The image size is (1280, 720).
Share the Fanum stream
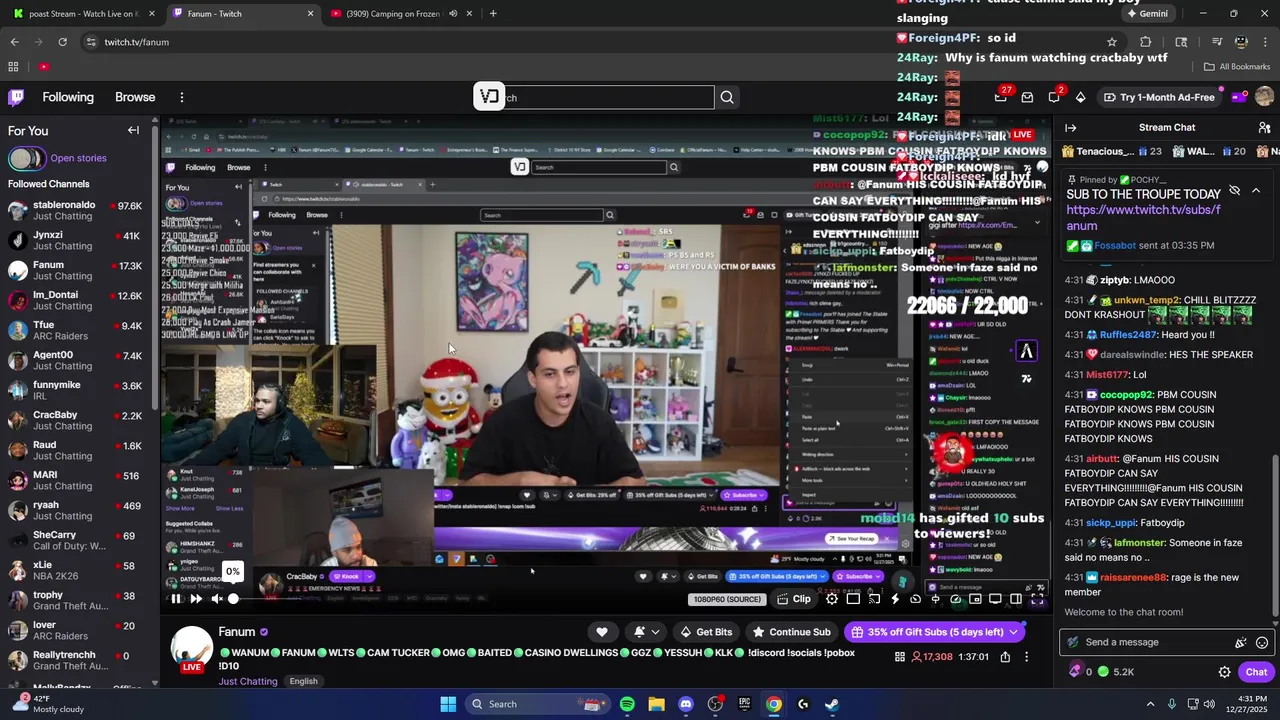pos(1005,657)
